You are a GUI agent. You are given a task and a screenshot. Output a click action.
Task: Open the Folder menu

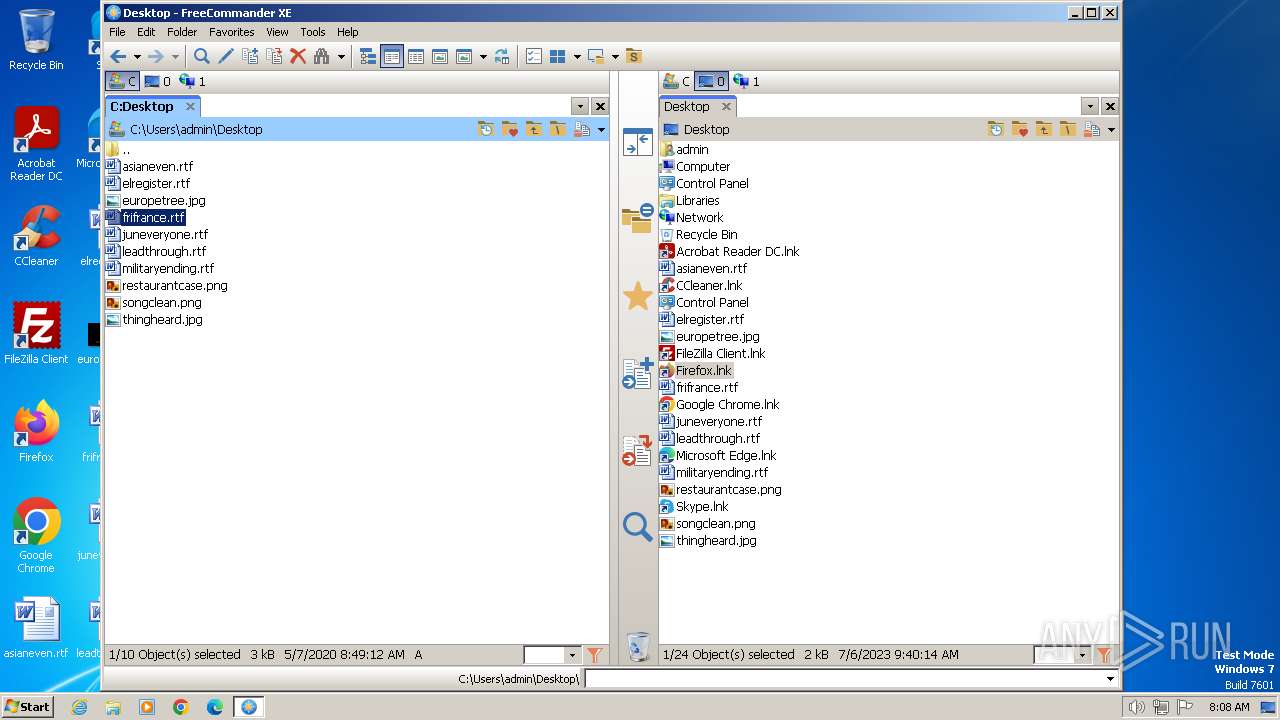click(182, 32)
